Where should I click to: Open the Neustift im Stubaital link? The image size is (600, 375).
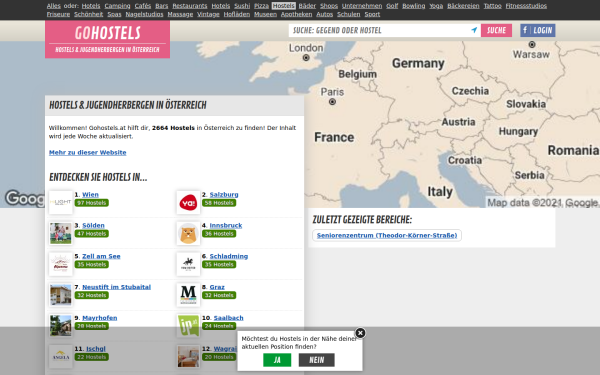click(x=116, y=287)
